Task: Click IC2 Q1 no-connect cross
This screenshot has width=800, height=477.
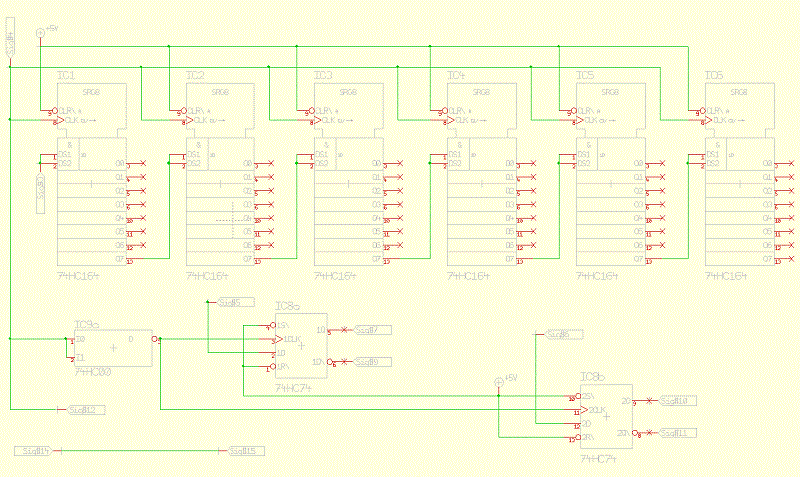Action: click(271, 177)
